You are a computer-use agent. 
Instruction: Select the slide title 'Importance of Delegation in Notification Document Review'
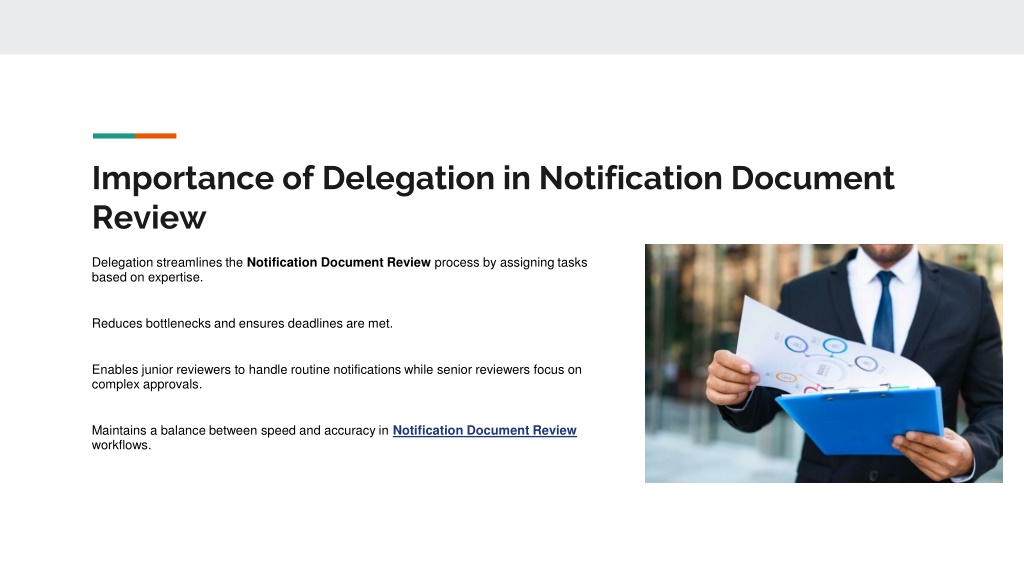click(x=493, y=197)
